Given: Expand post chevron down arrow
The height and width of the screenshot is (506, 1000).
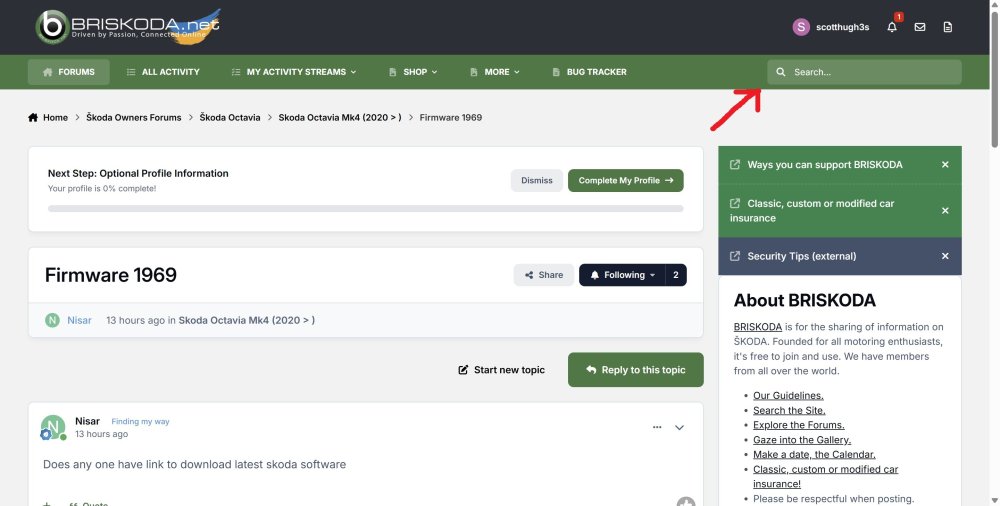Looking at the screenshot, I should [679, 428].
